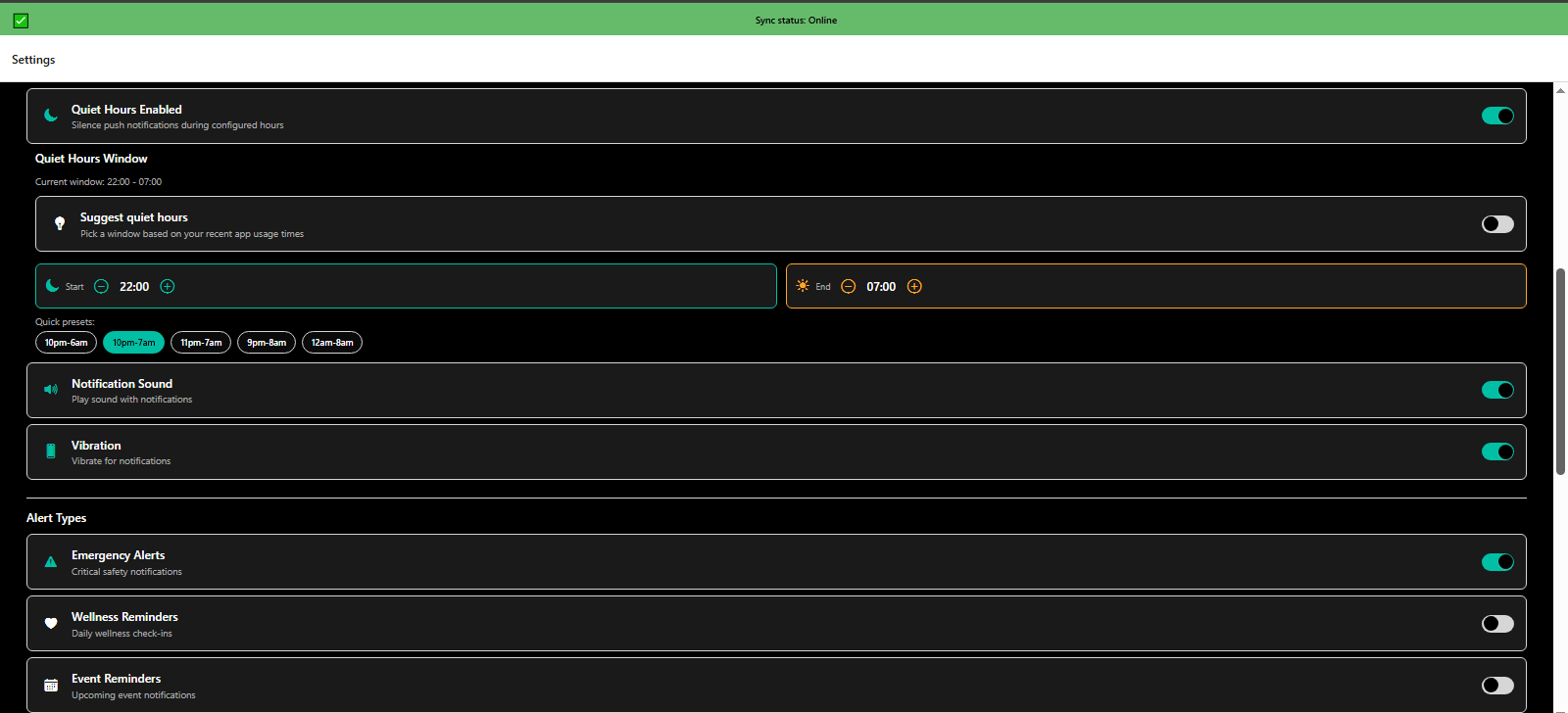
Task: Click the Quick presets: label
Action: tap(65, 322)
